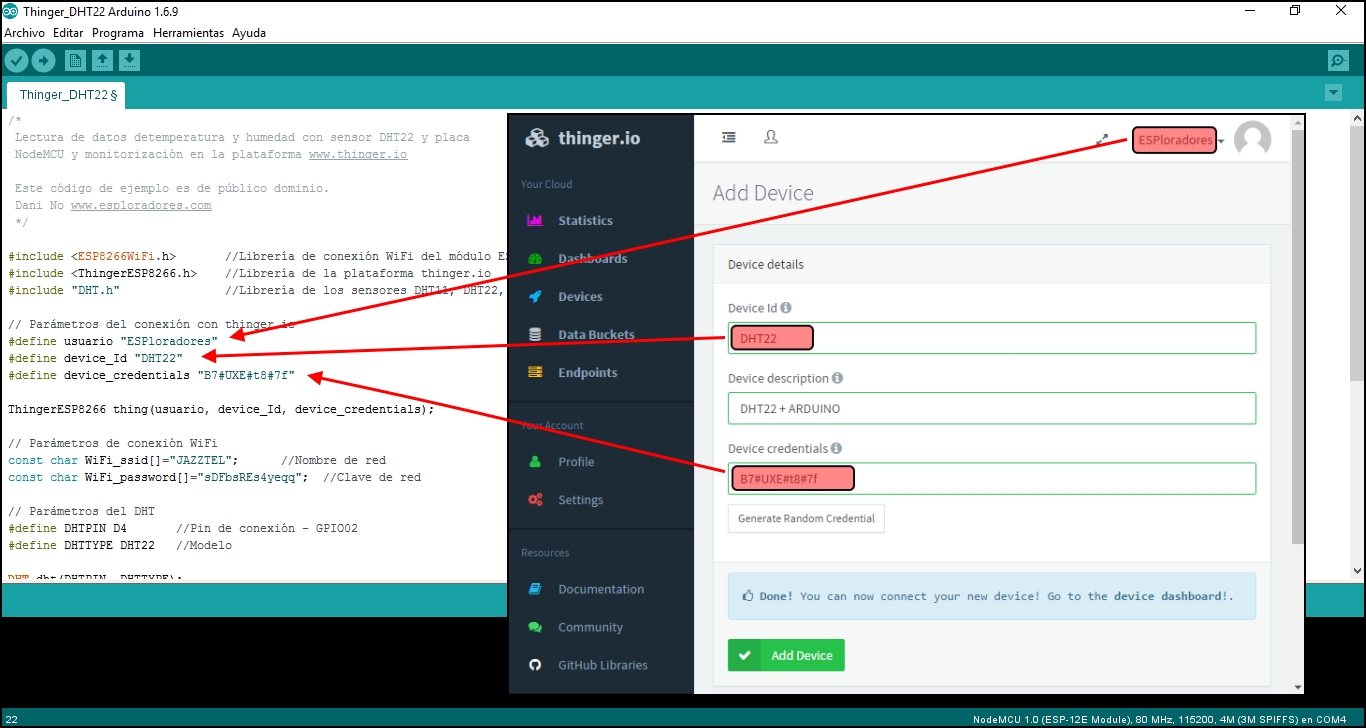The height and width of the screenshot is (728, 1366).
Task: Click the green Add Device button
Action: coord(786,655)
